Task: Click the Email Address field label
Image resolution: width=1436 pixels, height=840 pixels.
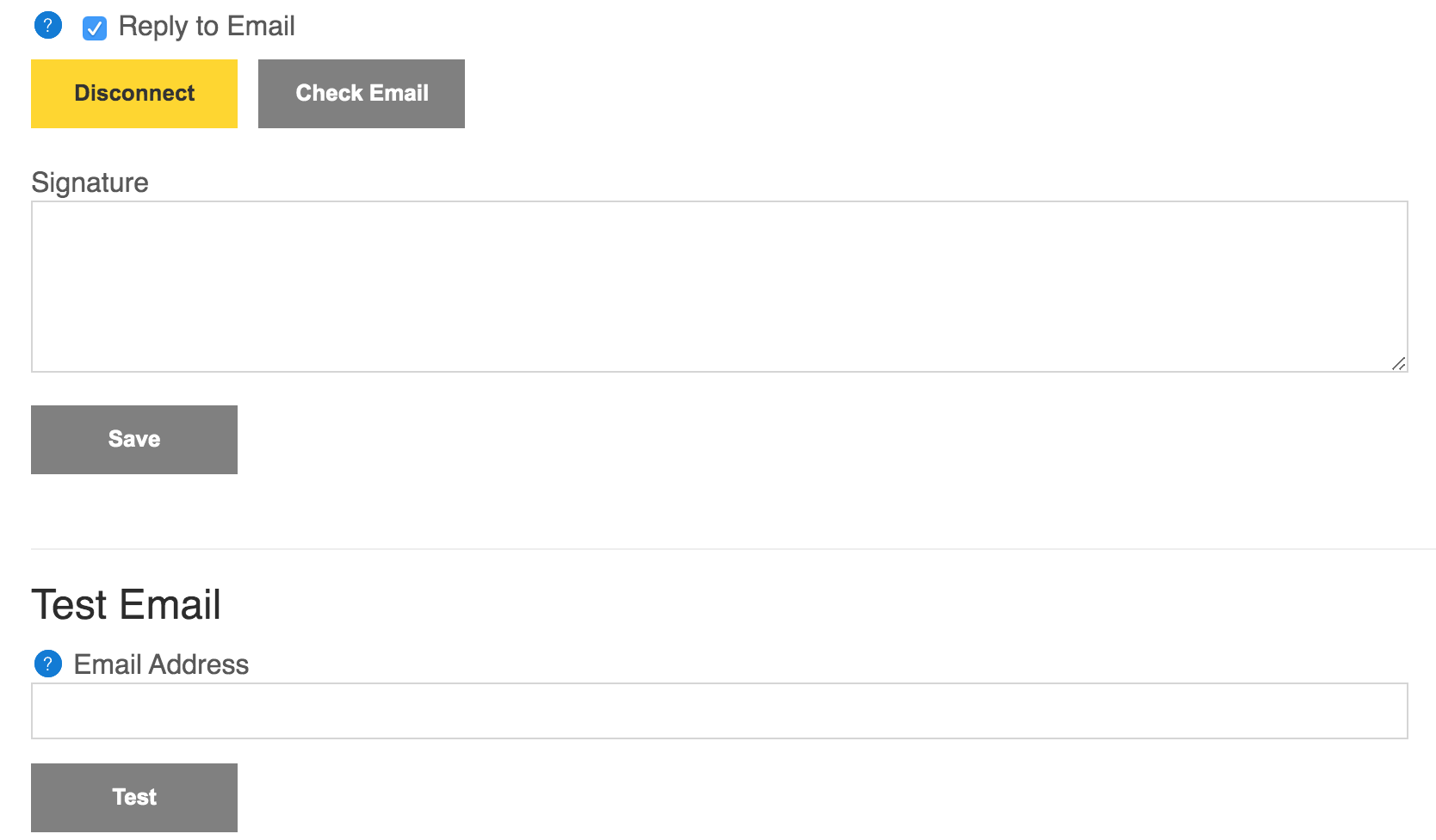Action: [x=161, y=664]
